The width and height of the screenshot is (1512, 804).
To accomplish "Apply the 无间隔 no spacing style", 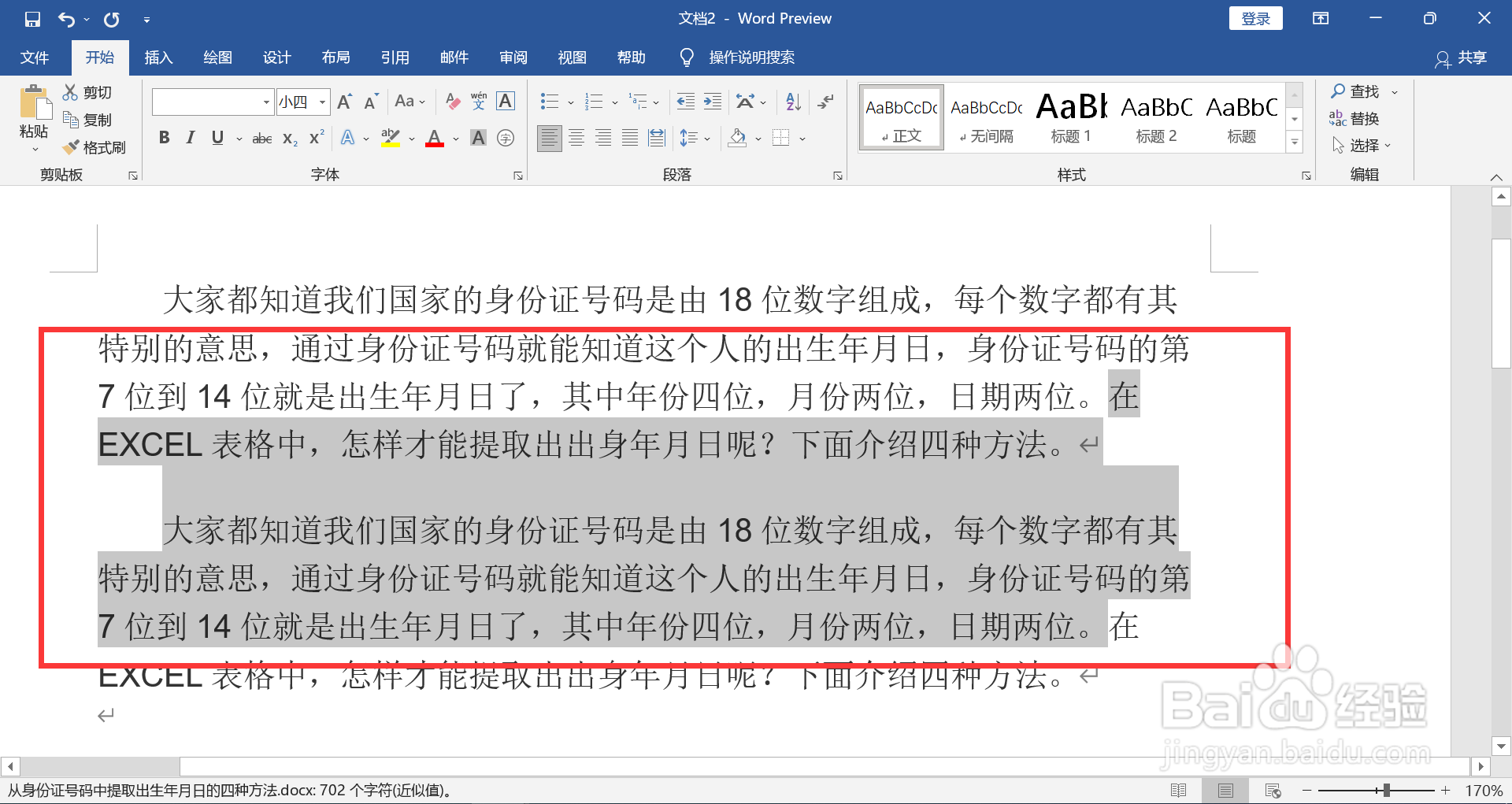I will 986,117.
